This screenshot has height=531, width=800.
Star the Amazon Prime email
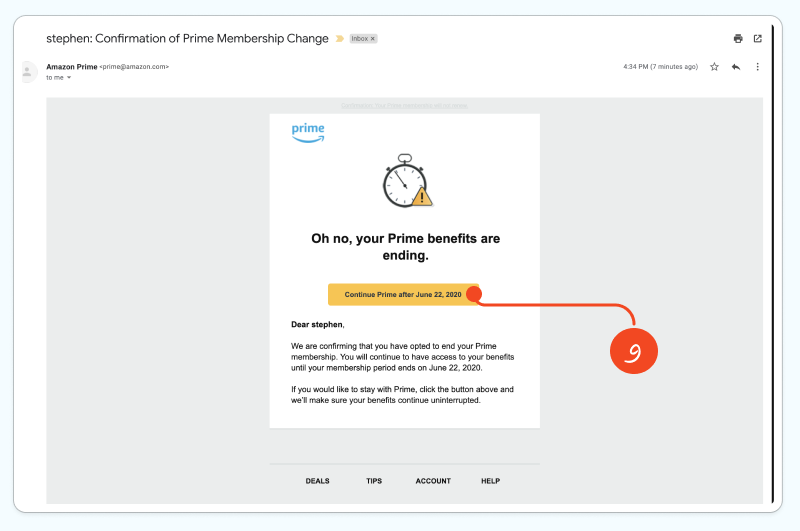714,67
